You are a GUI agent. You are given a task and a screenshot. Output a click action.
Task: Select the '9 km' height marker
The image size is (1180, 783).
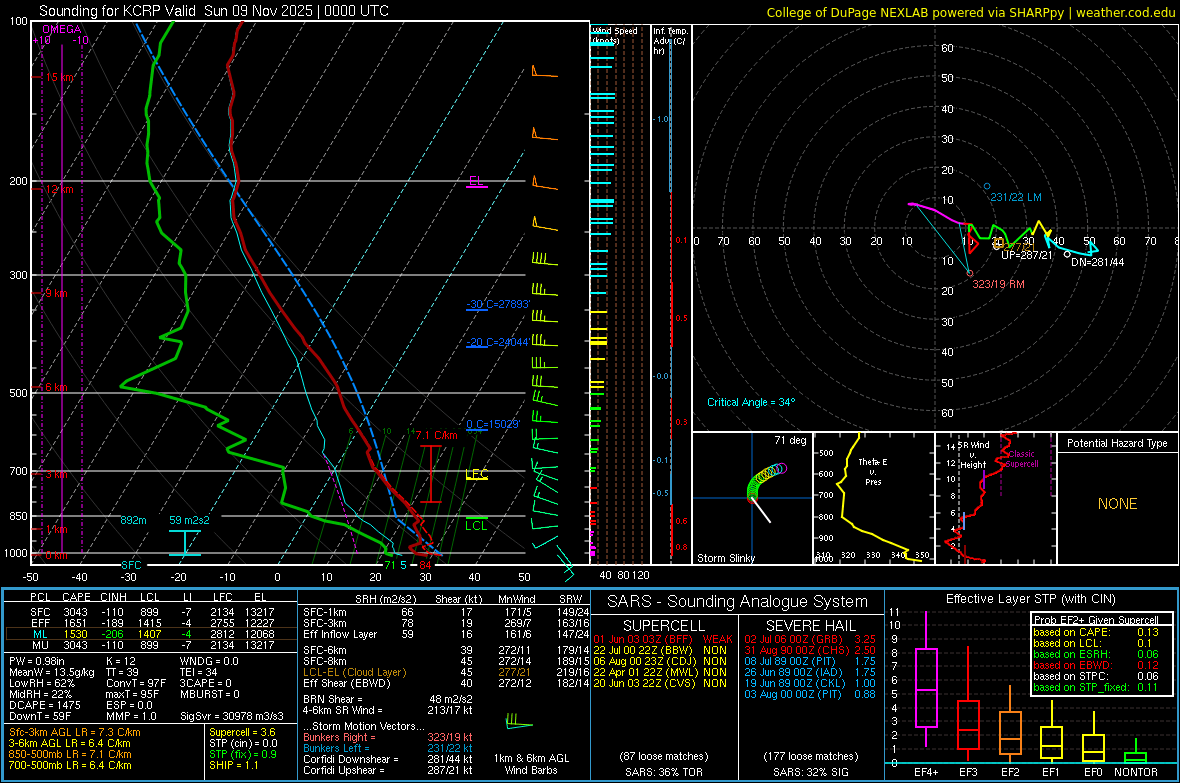(x=56, y=293)
